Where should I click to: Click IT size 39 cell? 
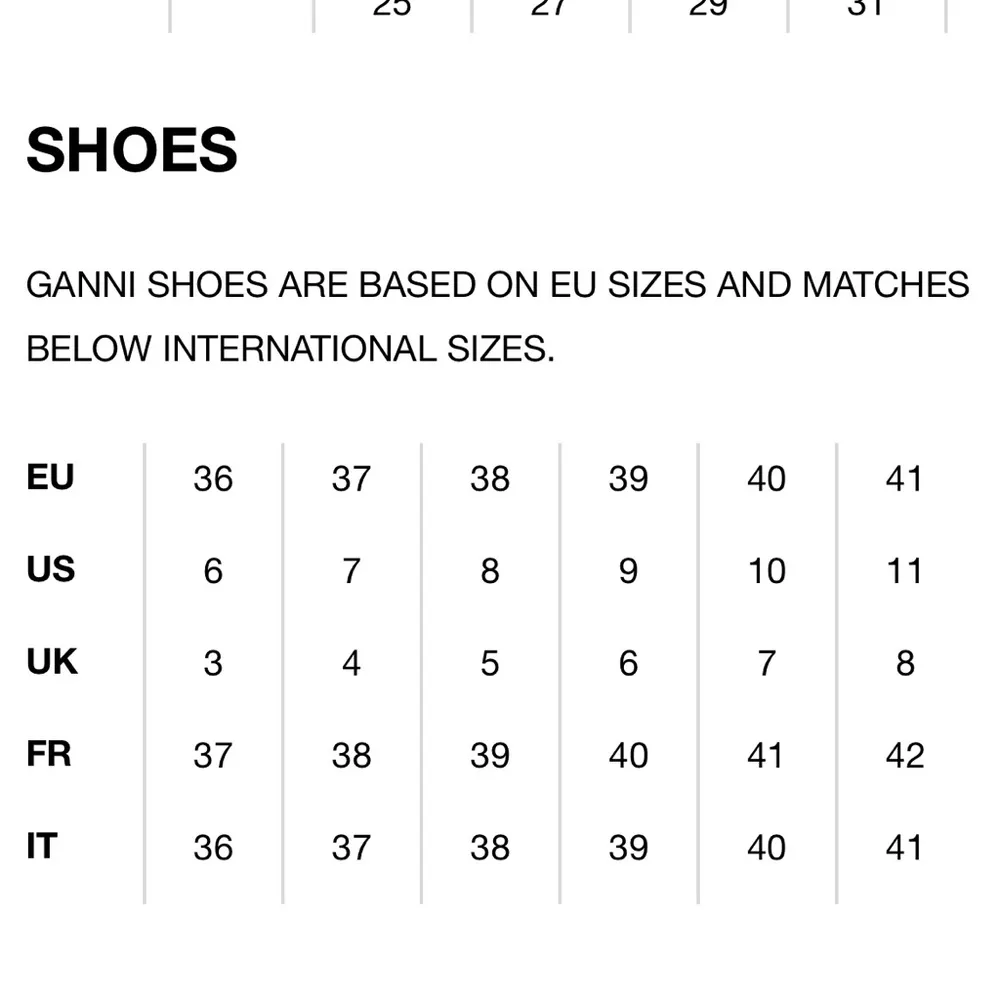pyautogui.click(x=628, y=847)
